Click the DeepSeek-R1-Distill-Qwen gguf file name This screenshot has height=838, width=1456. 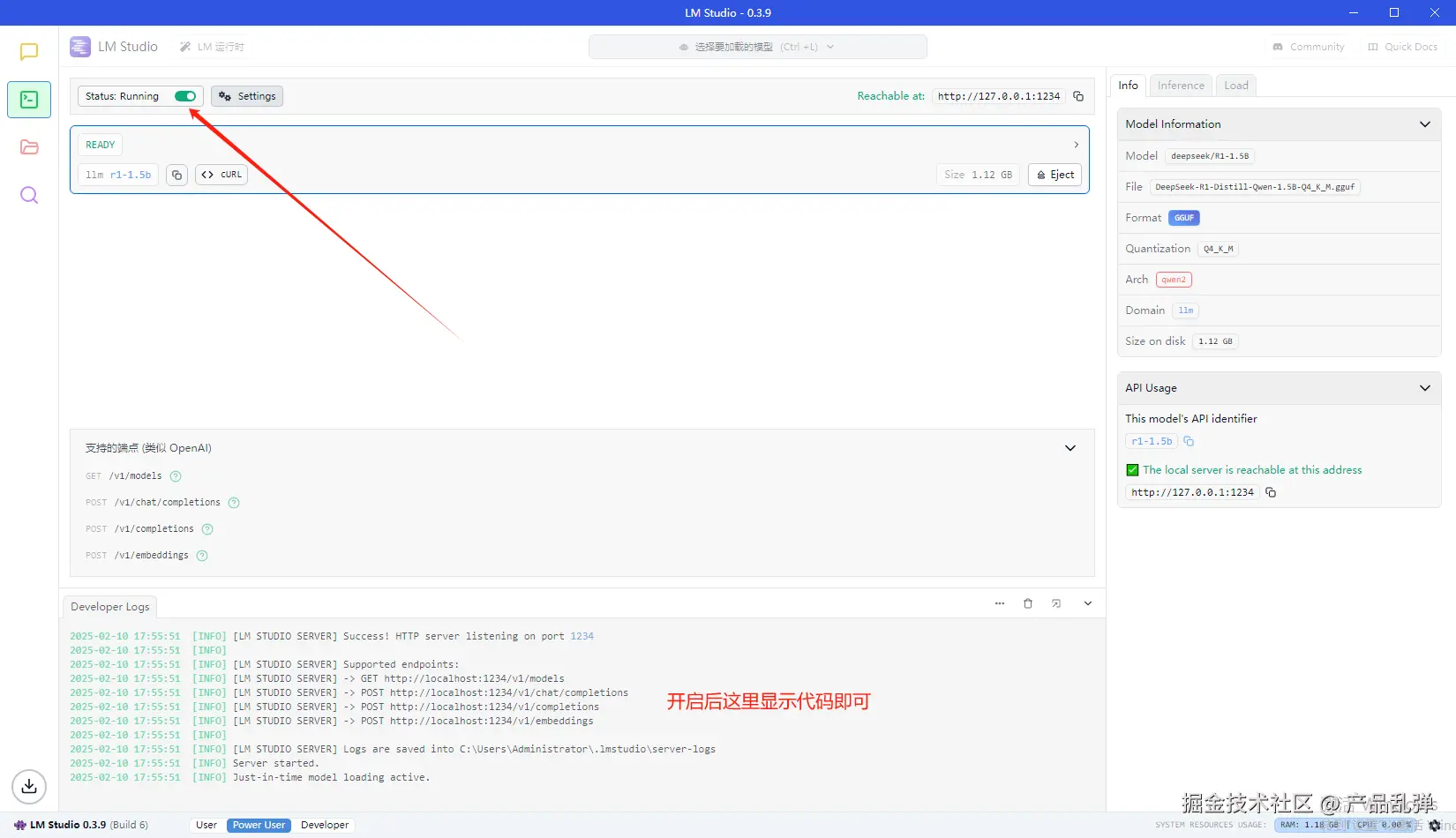pos(1255,187)
